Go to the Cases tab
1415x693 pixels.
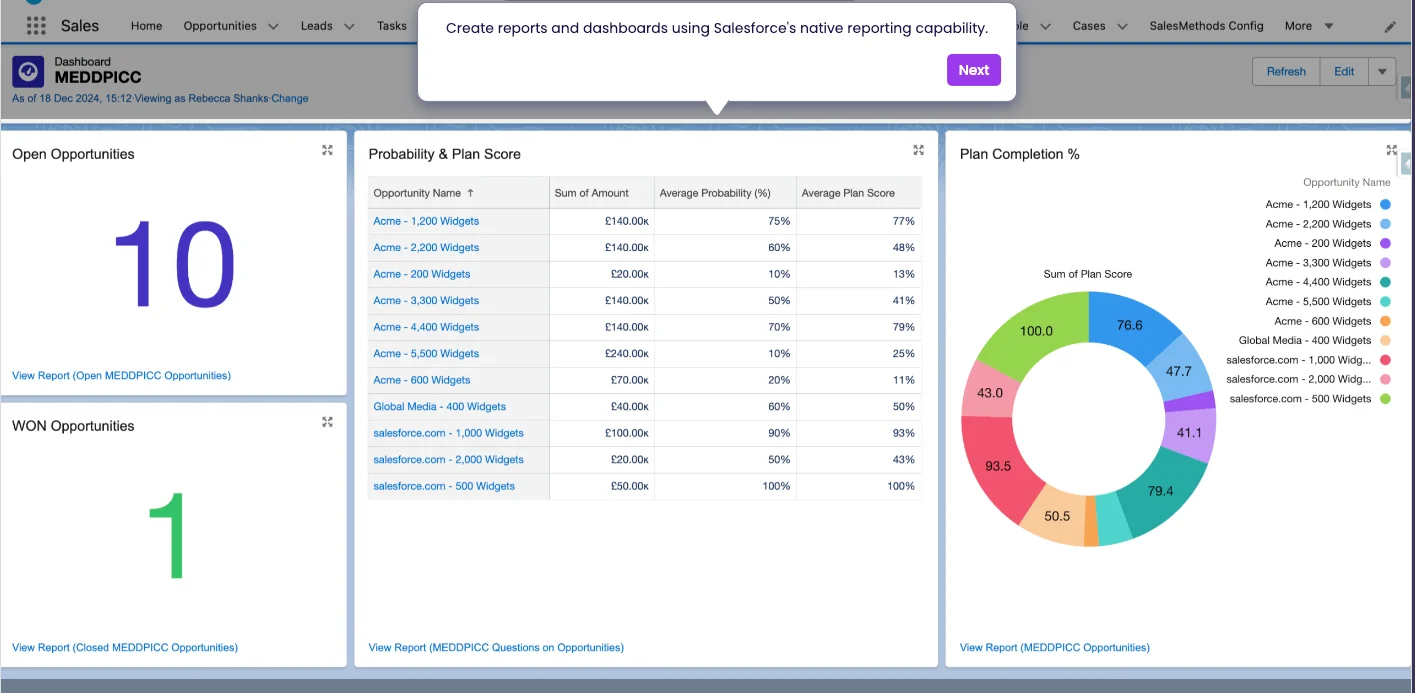click(x=1089, y=26)
